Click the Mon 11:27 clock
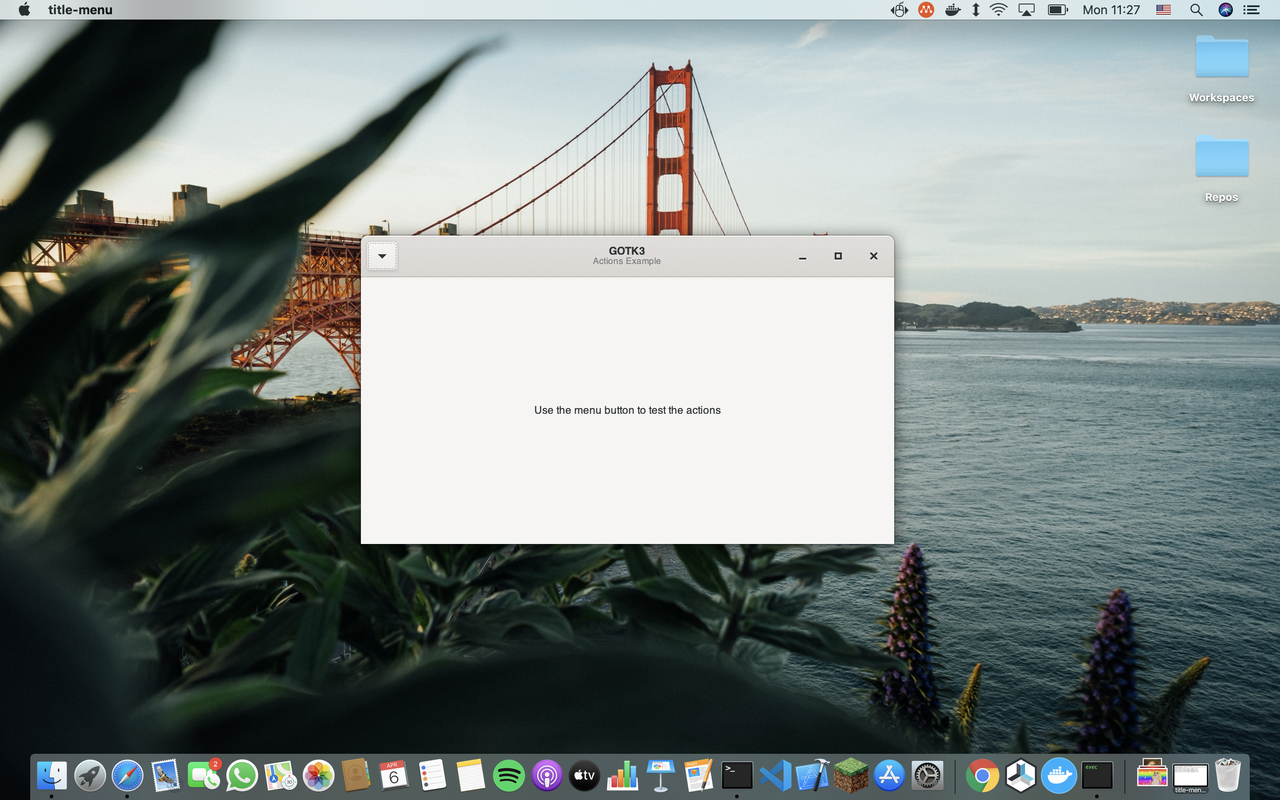Viewport: 1280px width, 800px height. (x=1111, y=10)
